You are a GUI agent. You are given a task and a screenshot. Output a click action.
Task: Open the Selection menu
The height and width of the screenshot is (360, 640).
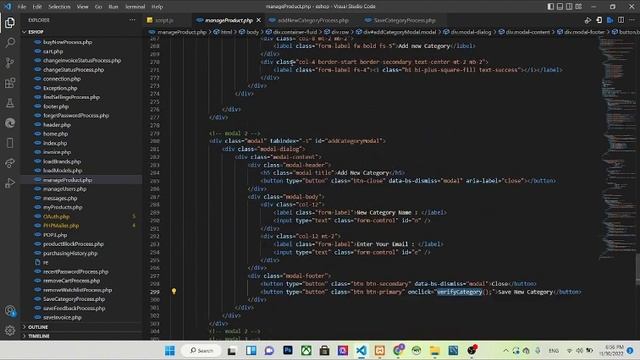(59, 7)
